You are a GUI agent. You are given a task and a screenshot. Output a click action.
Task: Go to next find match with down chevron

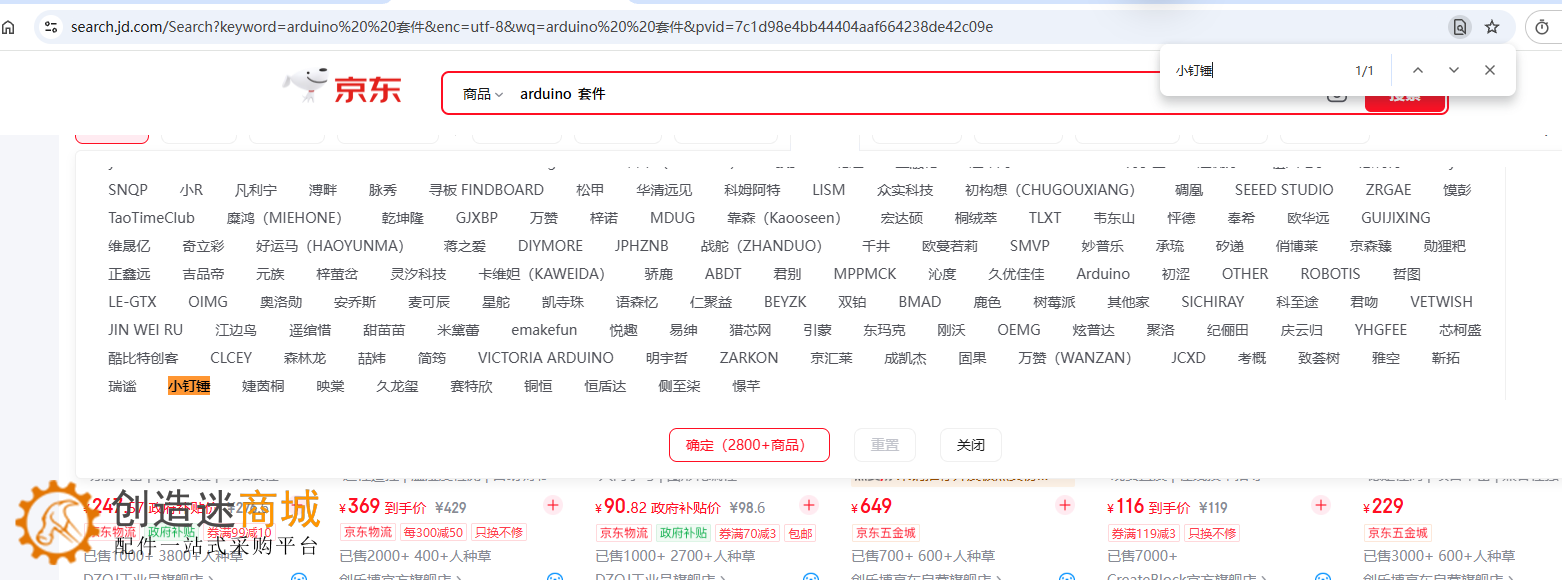pos(1453,70)
